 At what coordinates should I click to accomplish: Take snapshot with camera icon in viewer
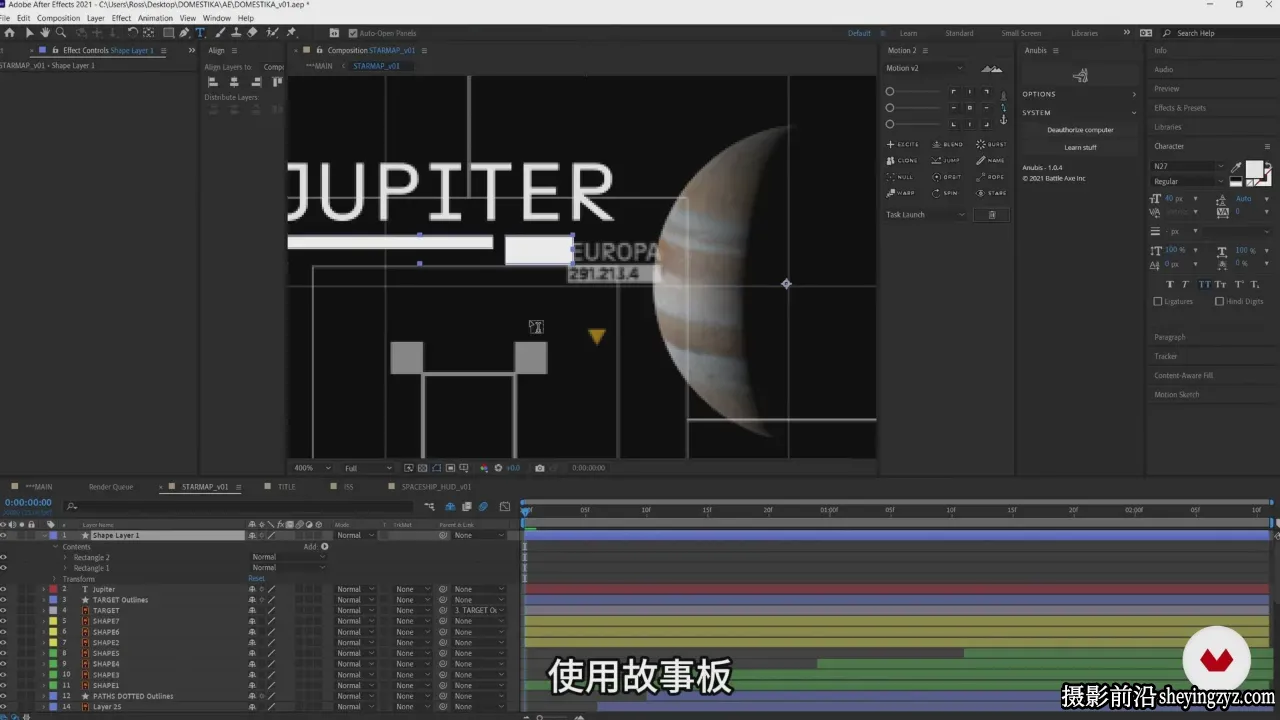tap(540, 468)
